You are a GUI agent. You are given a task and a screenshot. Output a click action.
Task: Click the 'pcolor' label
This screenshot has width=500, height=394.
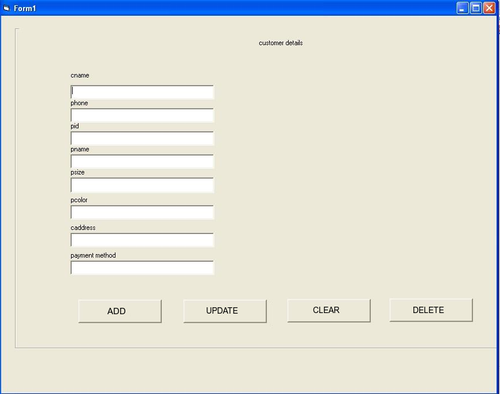click(79, 200)
